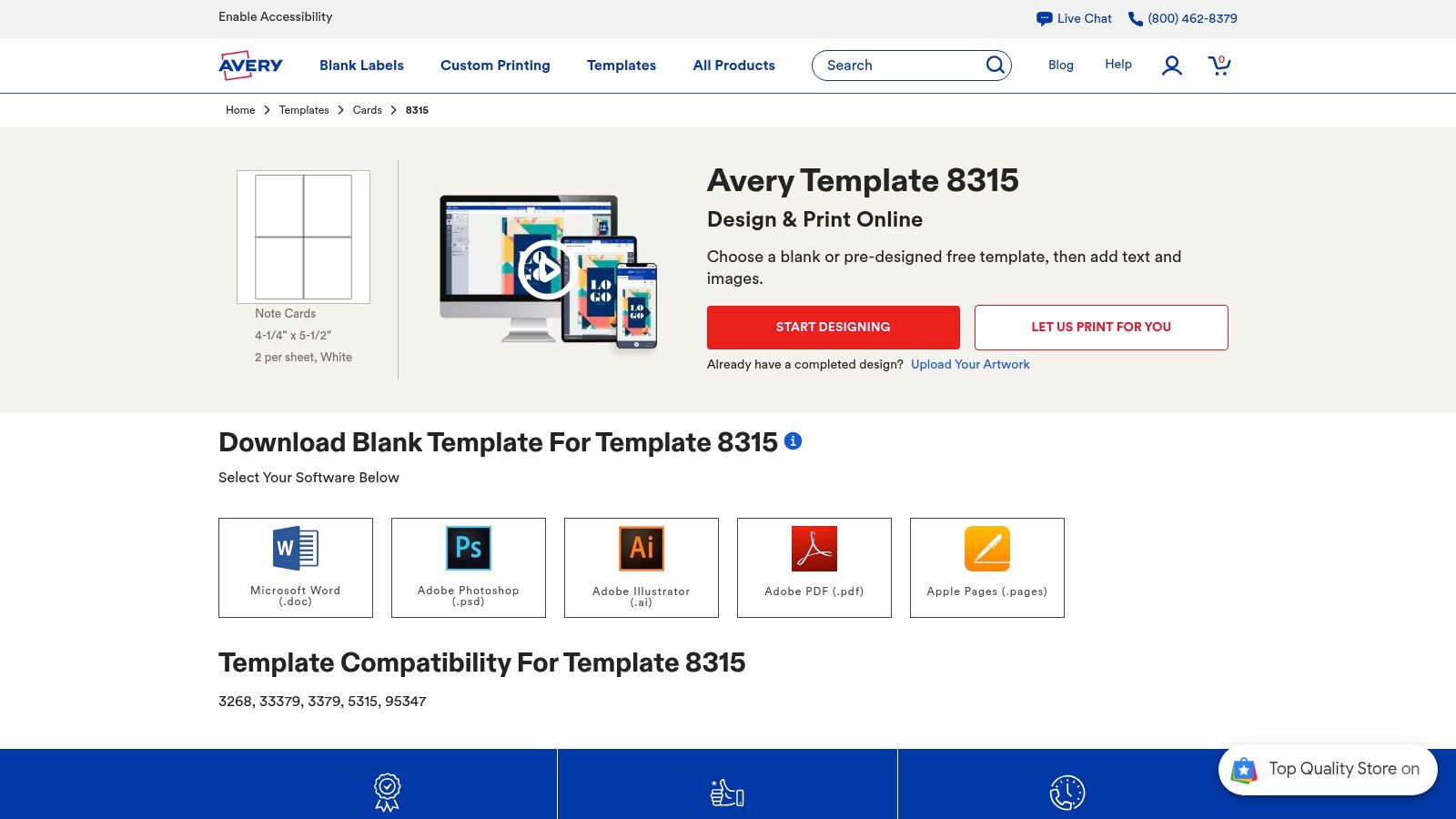Viewport: 1456px width, 819px height.
Task: Play the design video on the monitor image
Action: tap(545, 268)
